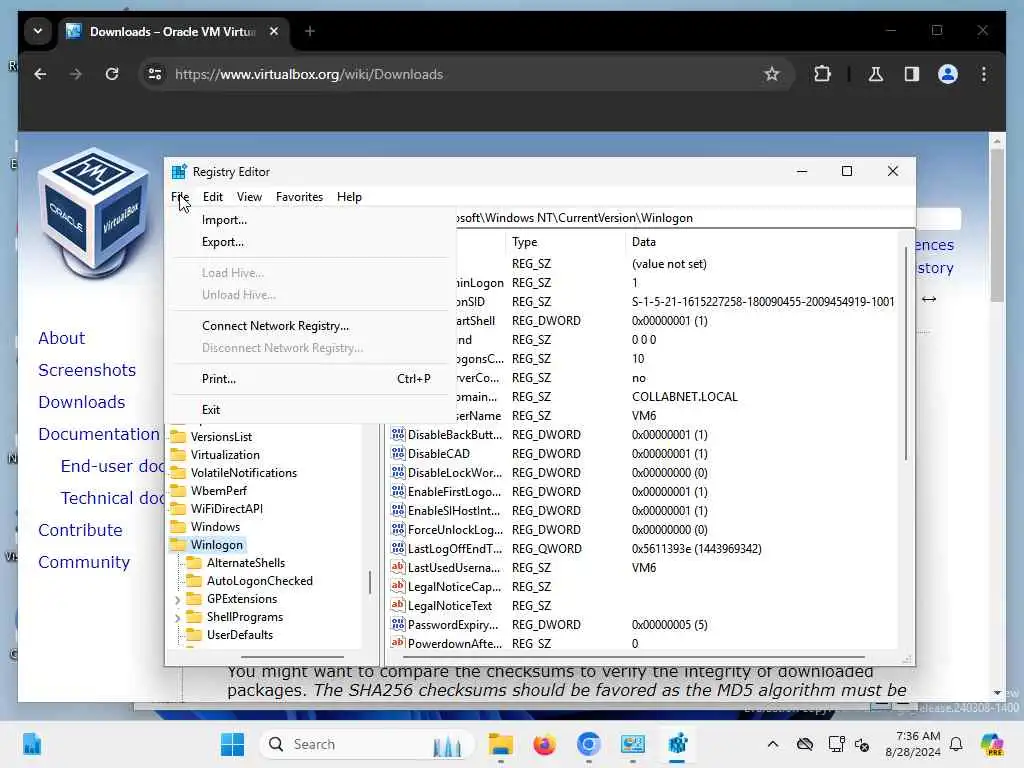This screenshot has width=1024, height=768.
Task: Select the Virtualization key
Action: click(225, 455)
